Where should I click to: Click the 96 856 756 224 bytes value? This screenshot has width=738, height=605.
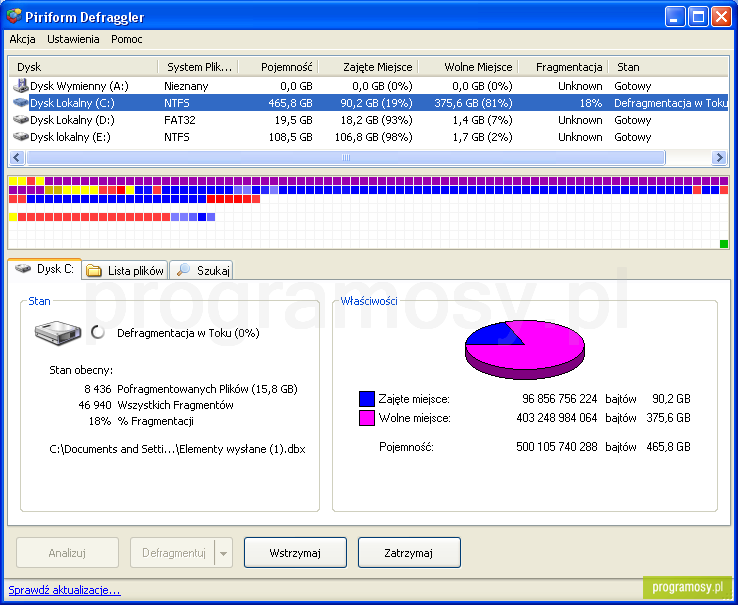(x=560, y=399)
